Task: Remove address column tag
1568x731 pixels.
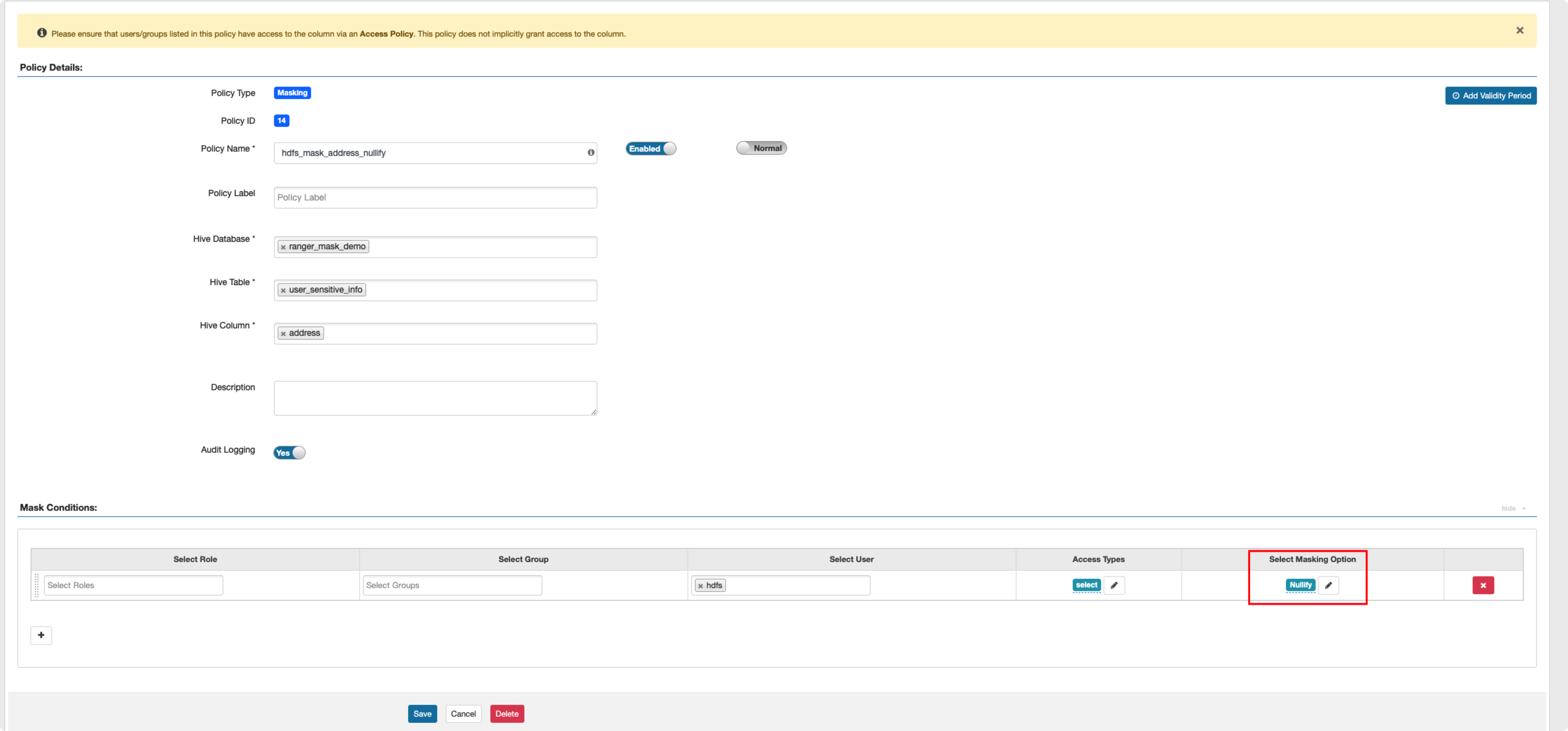Action: (x=283, y=333)
